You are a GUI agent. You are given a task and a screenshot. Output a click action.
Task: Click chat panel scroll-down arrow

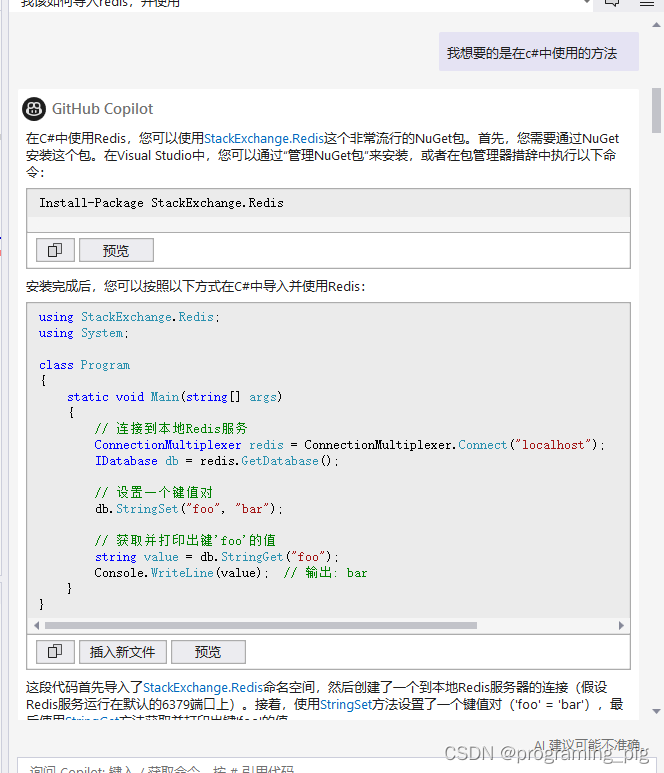(656, 711)
